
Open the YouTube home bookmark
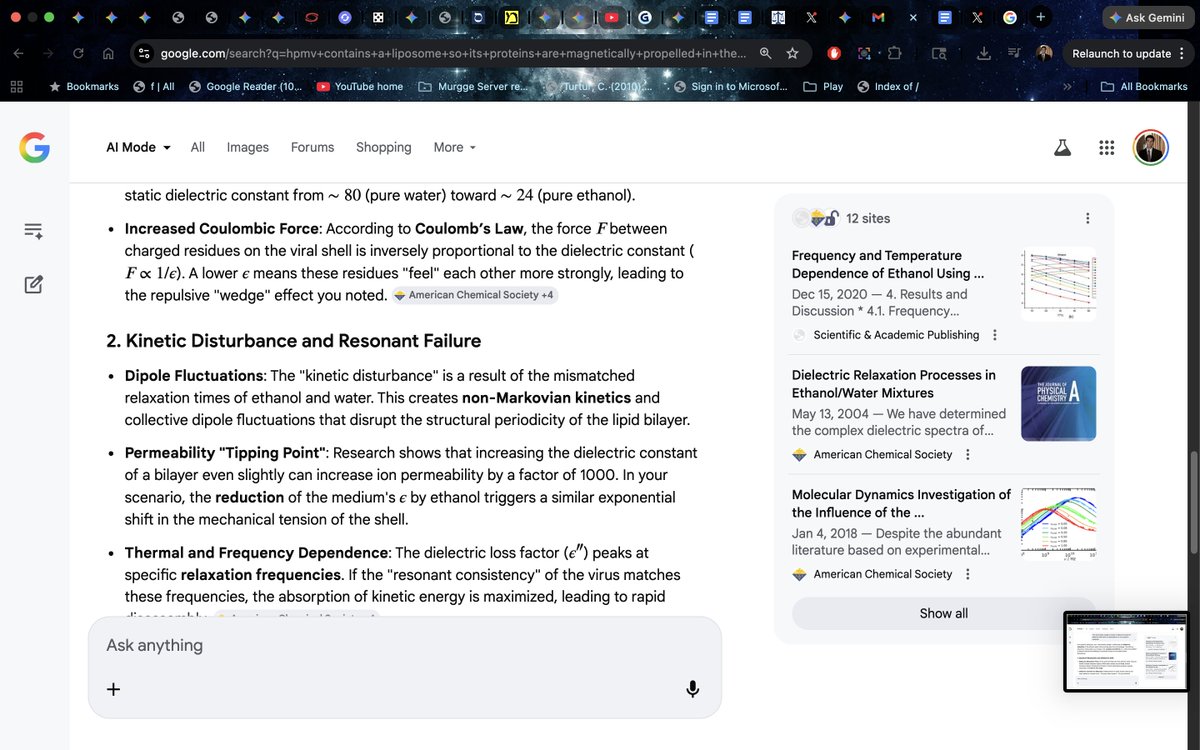(359, 87)
